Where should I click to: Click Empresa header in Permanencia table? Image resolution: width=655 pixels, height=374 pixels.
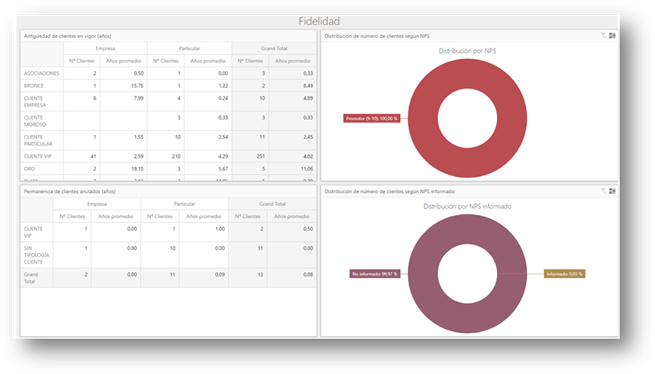coord(97,204)
